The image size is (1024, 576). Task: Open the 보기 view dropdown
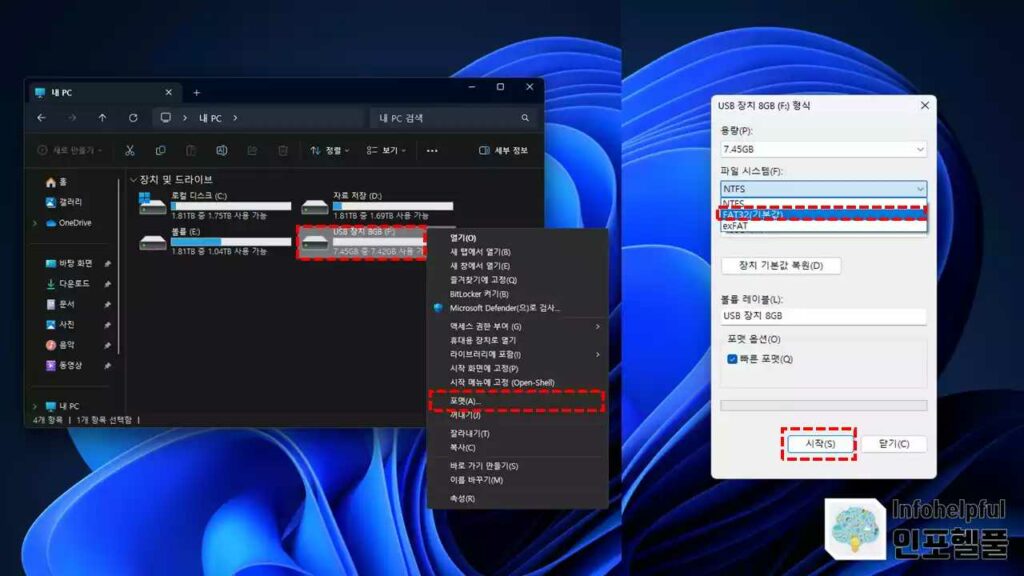(386, 151)
